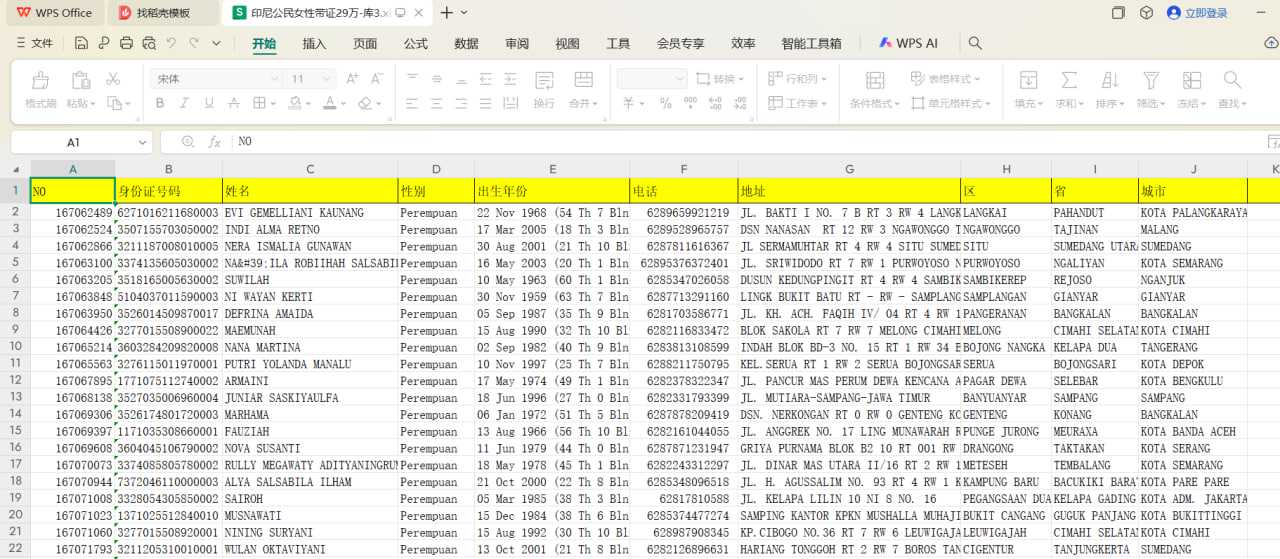Open Print Preview from quick access toolbar

point(149,43)
